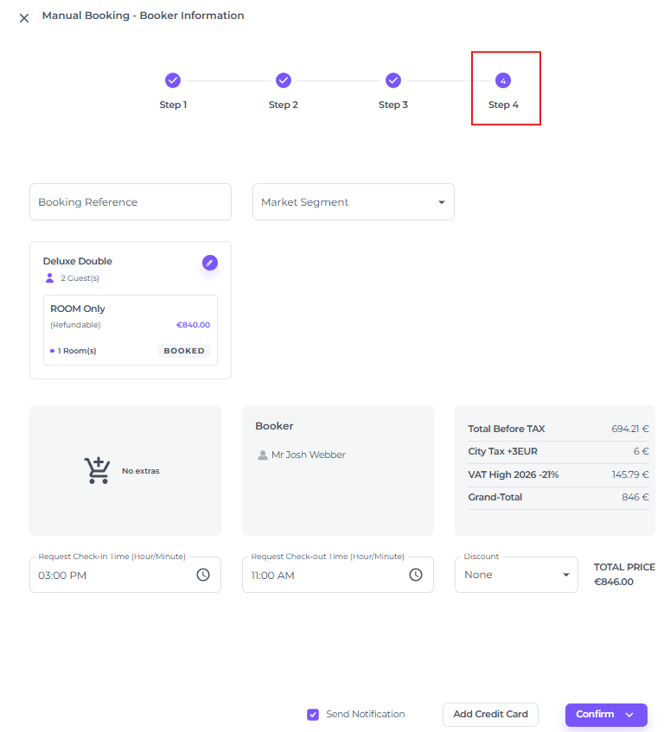The height and width of the screenshot is (732, 670).
Task: Edit the Deluxe Double room with pencil icon
Action: tap(209, 262)
